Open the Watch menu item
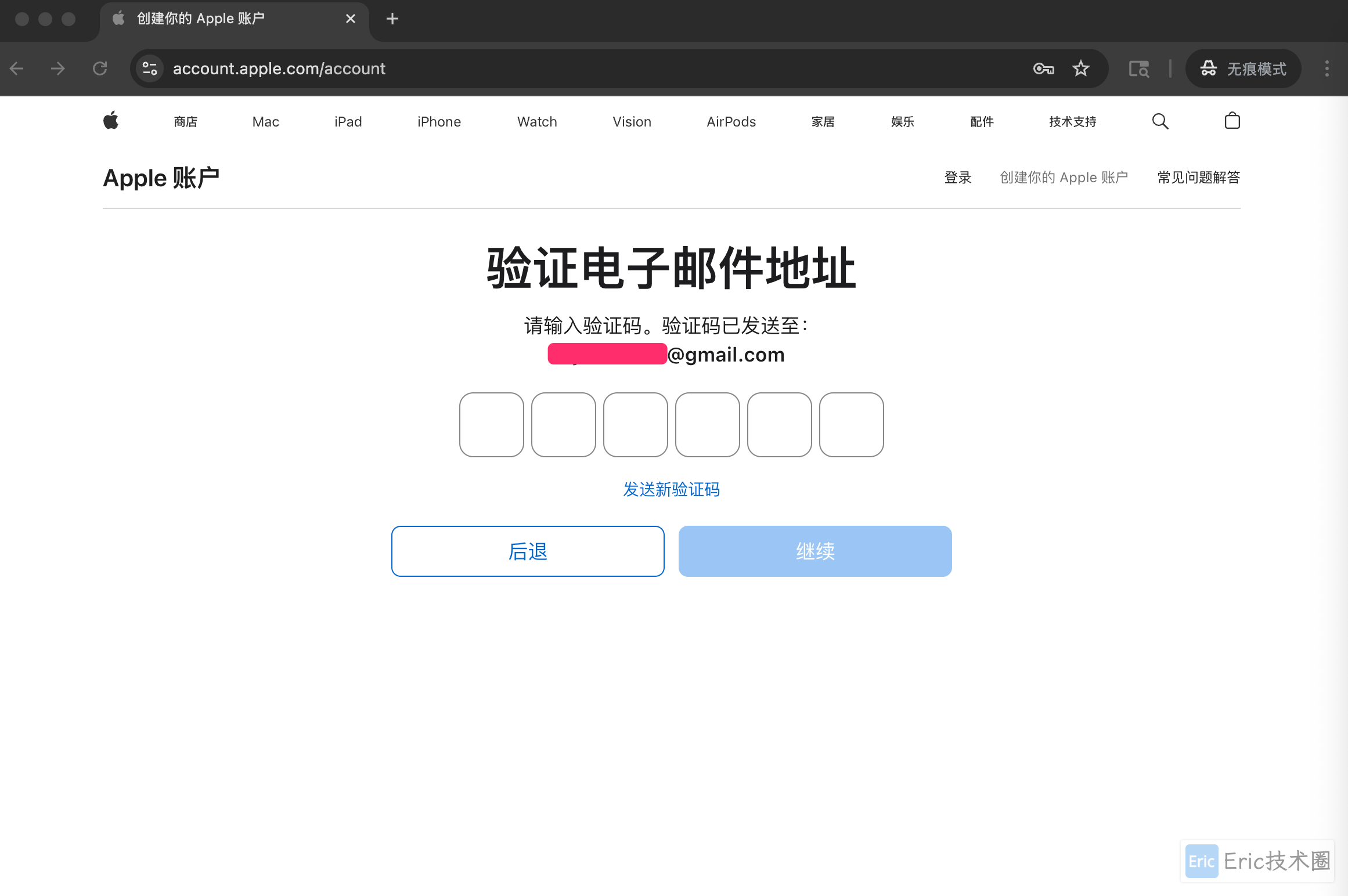The width and height of the screenshot is (1348, 896). tap(537, 122)
